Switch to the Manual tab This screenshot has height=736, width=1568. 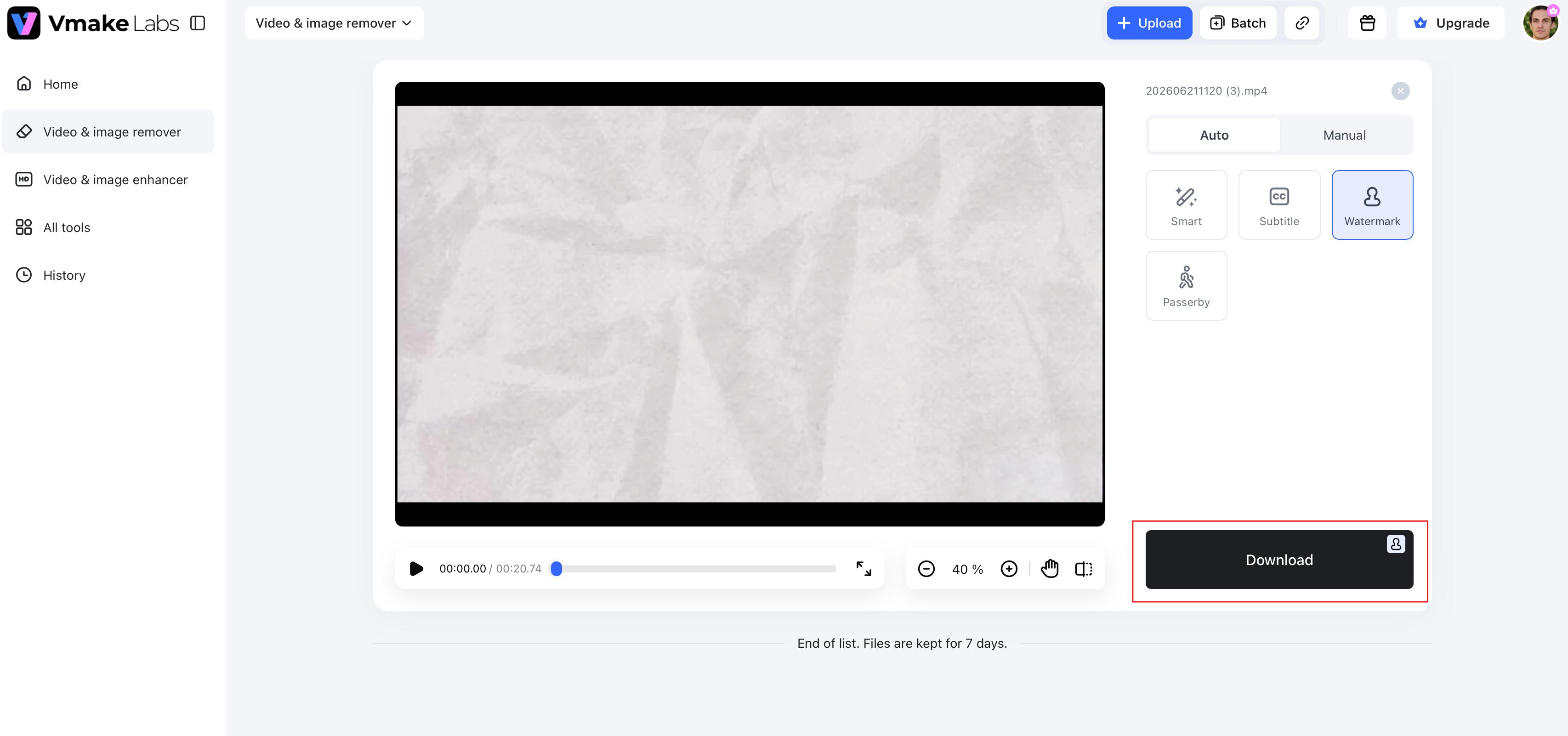(1344, 135)
